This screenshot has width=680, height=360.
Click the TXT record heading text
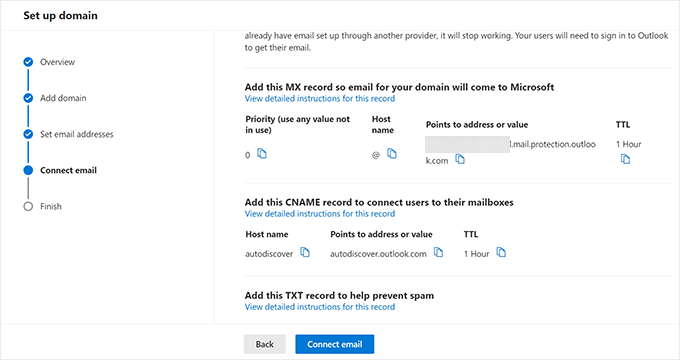pos(339,296)
